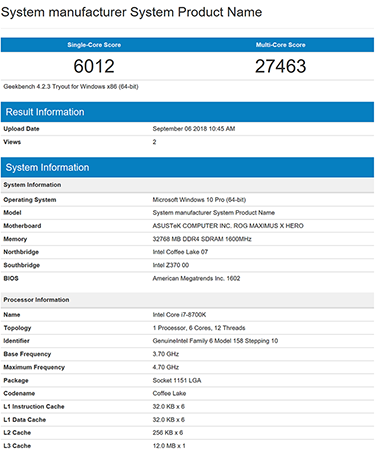Image resolution: width=375 pixels, height=457 pixels.
Task: Select 1 Processor, 6 Cores, 12 Threads value
Action: [199, 328]
